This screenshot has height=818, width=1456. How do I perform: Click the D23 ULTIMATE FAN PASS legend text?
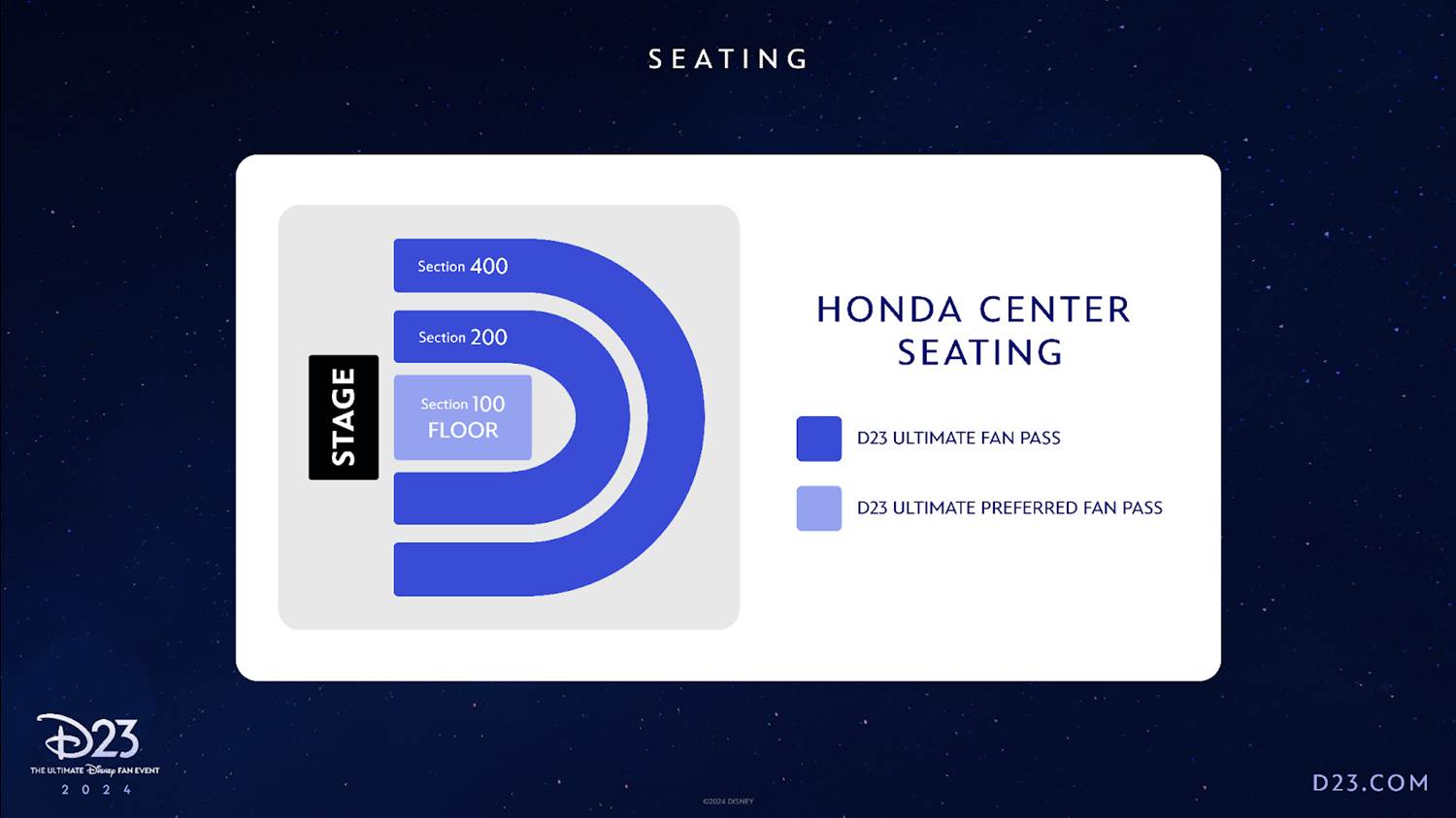pos(958,439)
